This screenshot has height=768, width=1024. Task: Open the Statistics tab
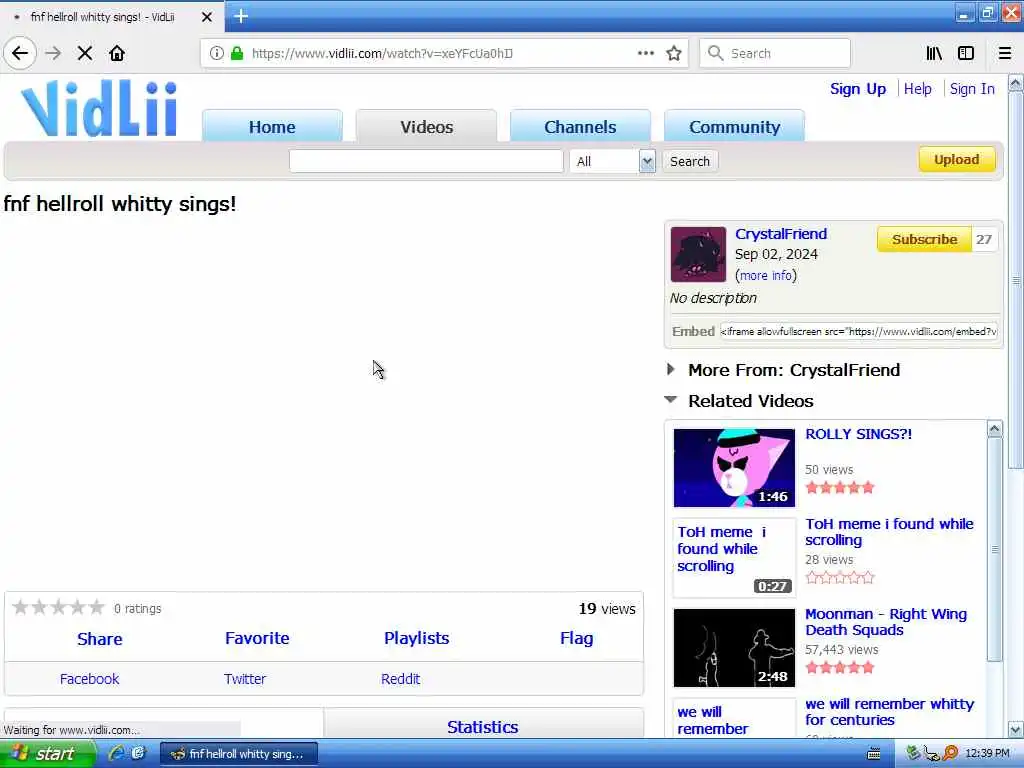[x=483, y=726]
